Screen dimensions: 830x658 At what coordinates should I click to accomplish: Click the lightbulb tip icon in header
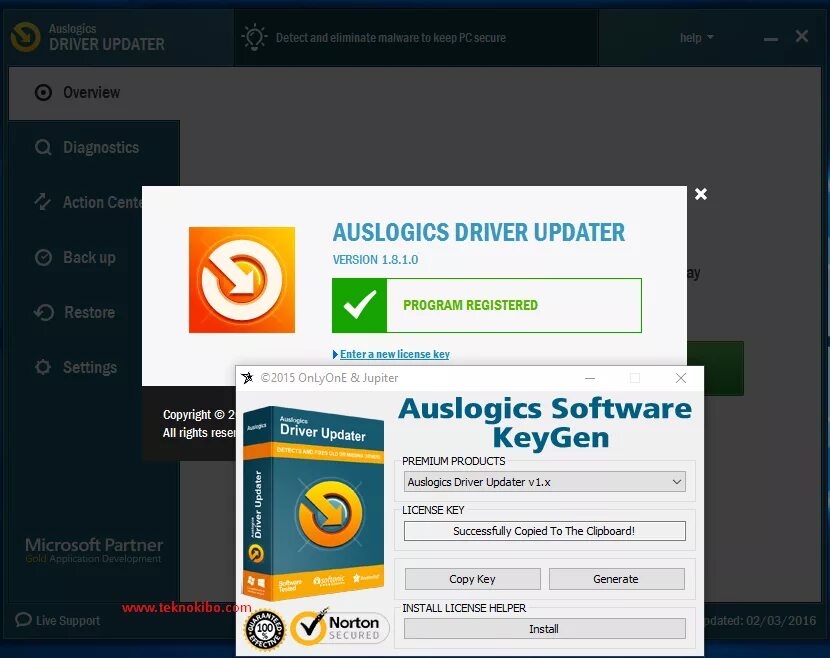[254, 37]
